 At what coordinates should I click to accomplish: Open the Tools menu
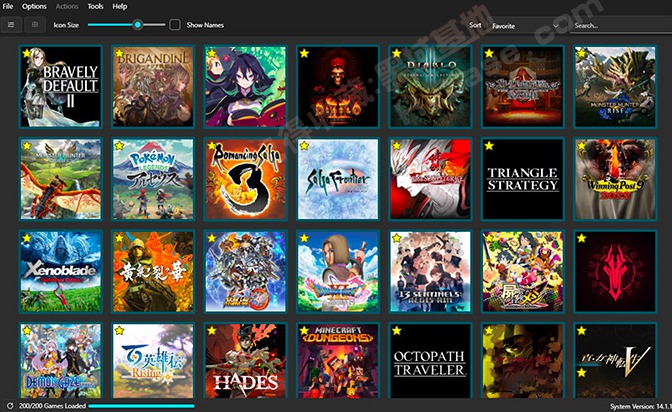click(x=95, y=6)
